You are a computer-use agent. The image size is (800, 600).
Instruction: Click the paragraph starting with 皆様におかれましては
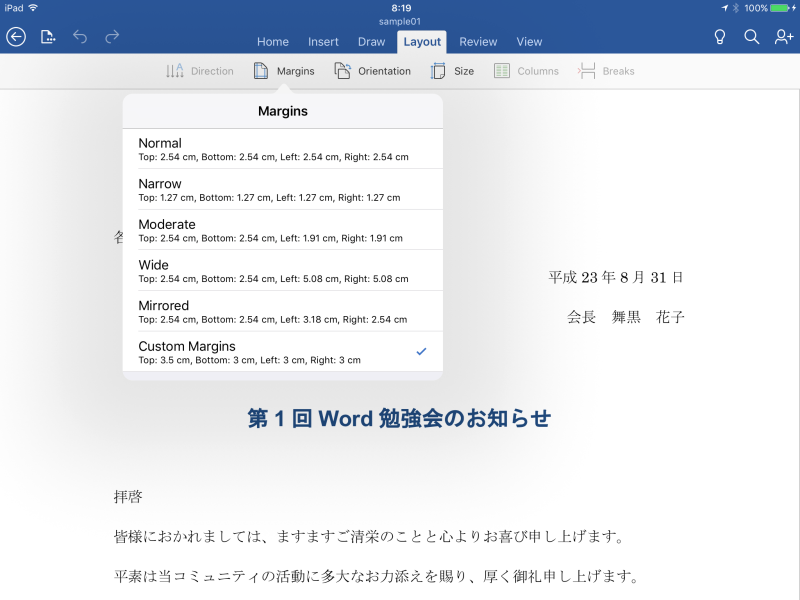[x=369, y=536]
